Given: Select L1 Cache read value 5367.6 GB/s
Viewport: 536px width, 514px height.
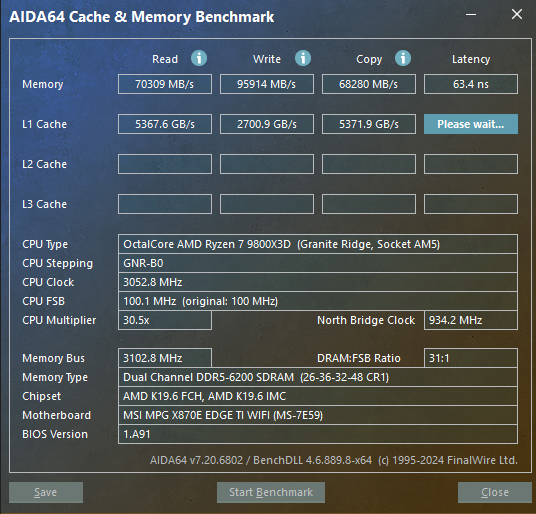Looking at the screenshot, I should (x=165, y=124).
